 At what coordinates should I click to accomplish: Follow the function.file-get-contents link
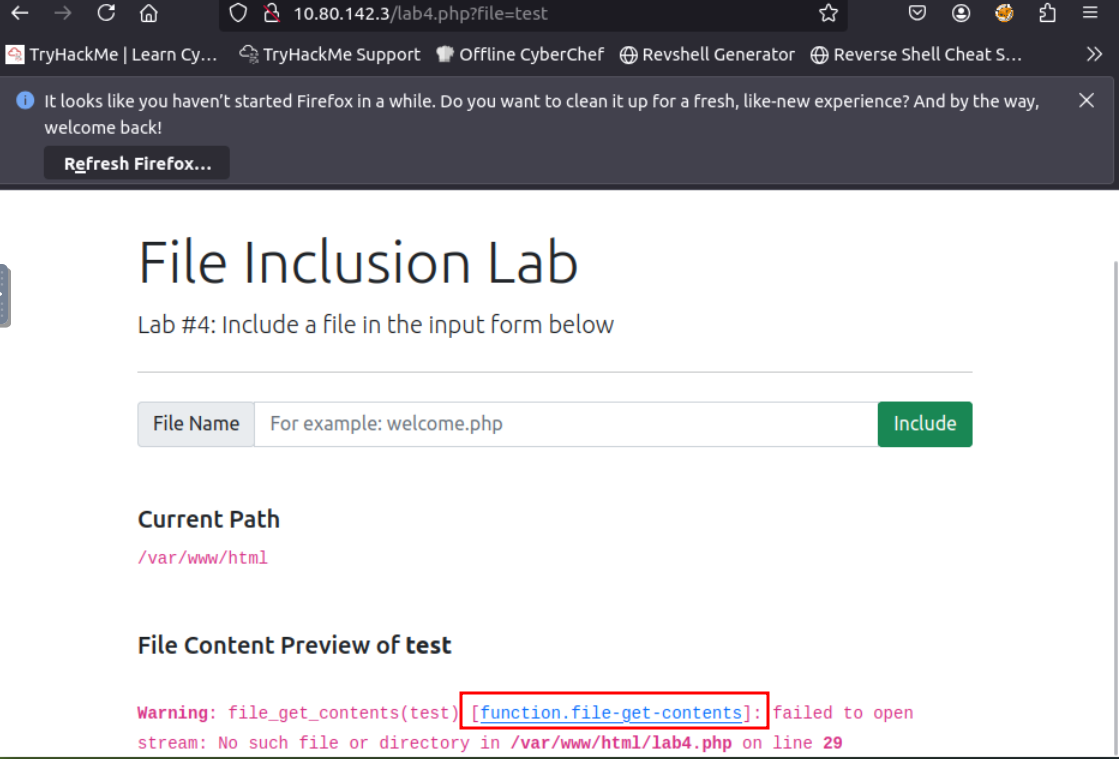611,713
